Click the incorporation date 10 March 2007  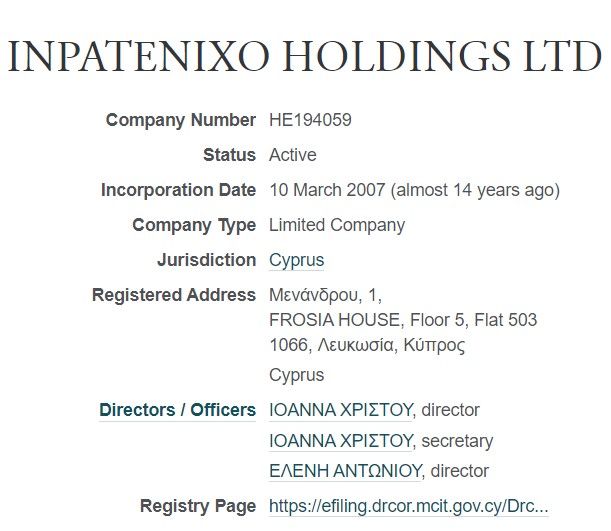click(327, 190)
